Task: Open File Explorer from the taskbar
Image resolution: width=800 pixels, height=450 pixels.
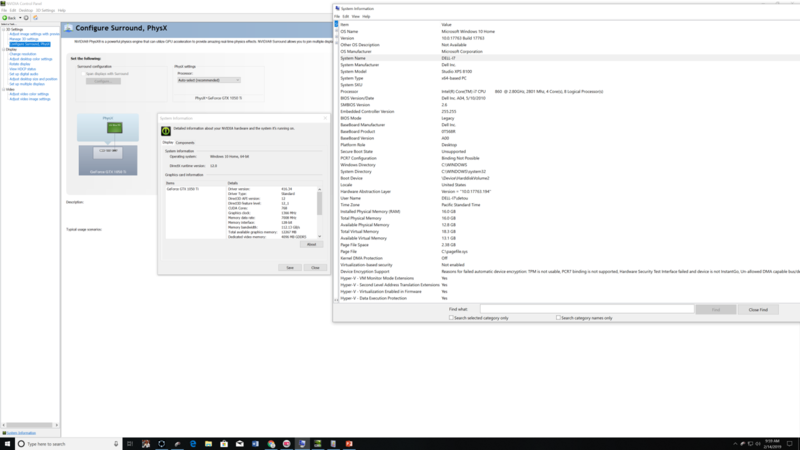Action: (x=208, y=444)
